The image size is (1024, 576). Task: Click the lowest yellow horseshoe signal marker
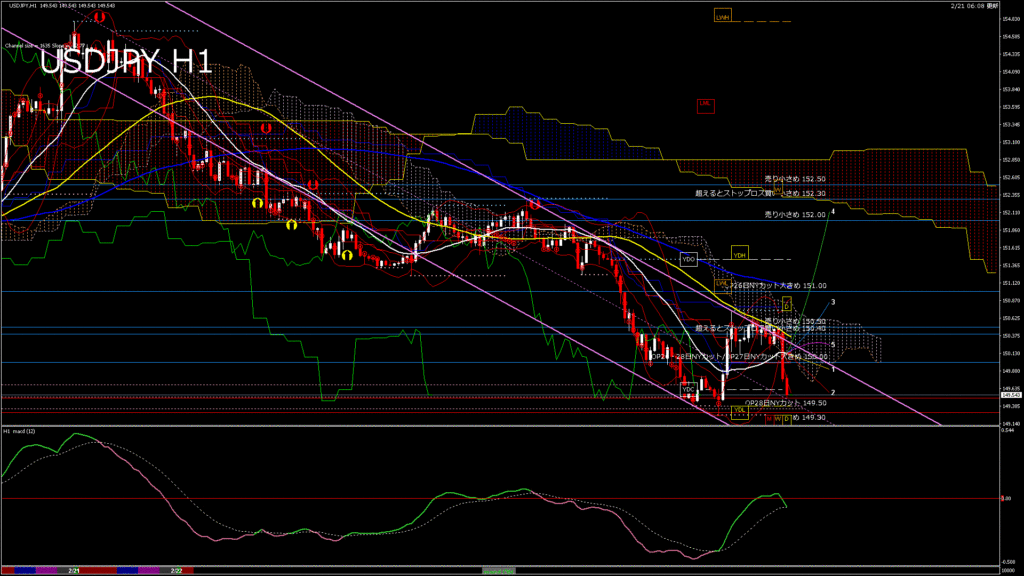point(347,255)
